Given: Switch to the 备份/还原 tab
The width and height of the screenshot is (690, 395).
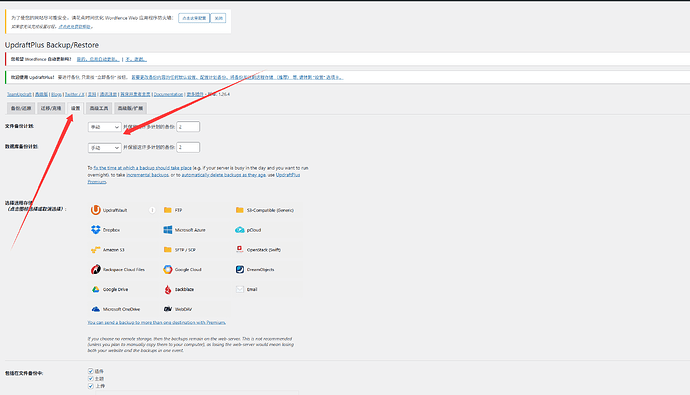Looking at the screenshot, I should pos(21,108).
